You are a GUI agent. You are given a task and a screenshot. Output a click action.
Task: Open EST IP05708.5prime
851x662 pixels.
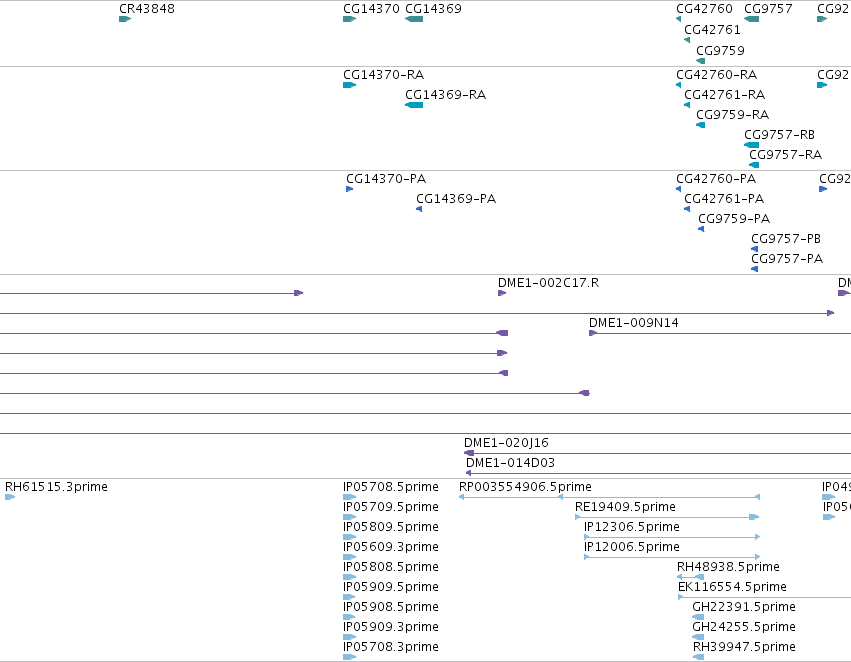coord(390,487)
